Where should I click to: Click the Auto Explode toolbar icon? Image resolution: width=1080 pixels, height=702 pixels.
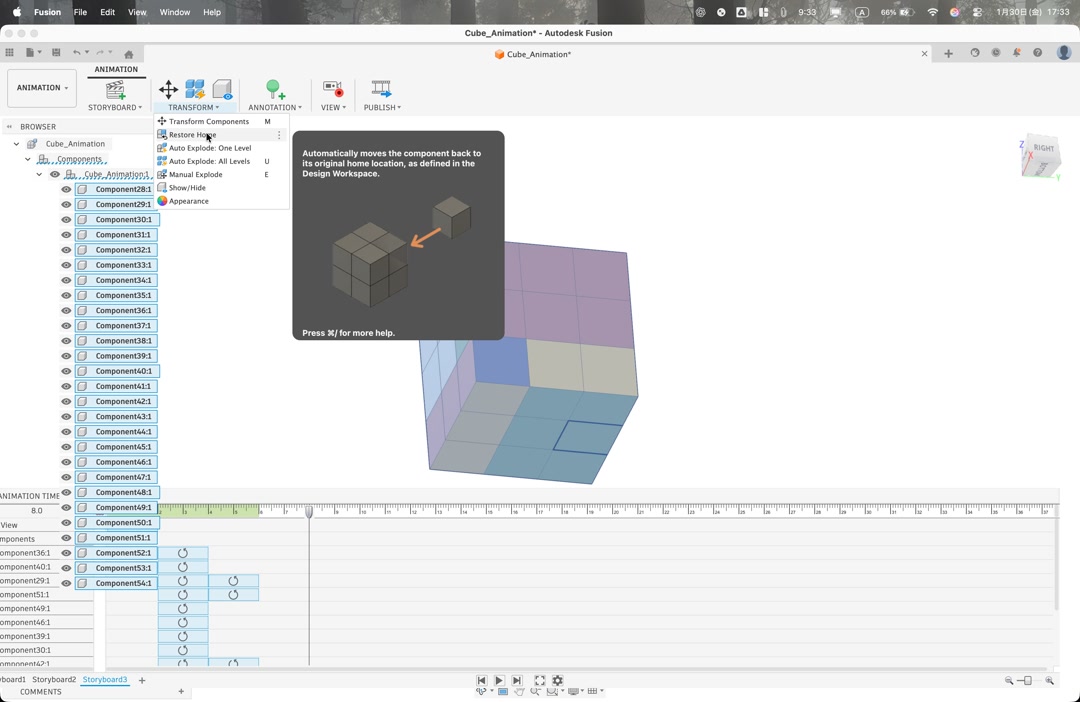195,90
